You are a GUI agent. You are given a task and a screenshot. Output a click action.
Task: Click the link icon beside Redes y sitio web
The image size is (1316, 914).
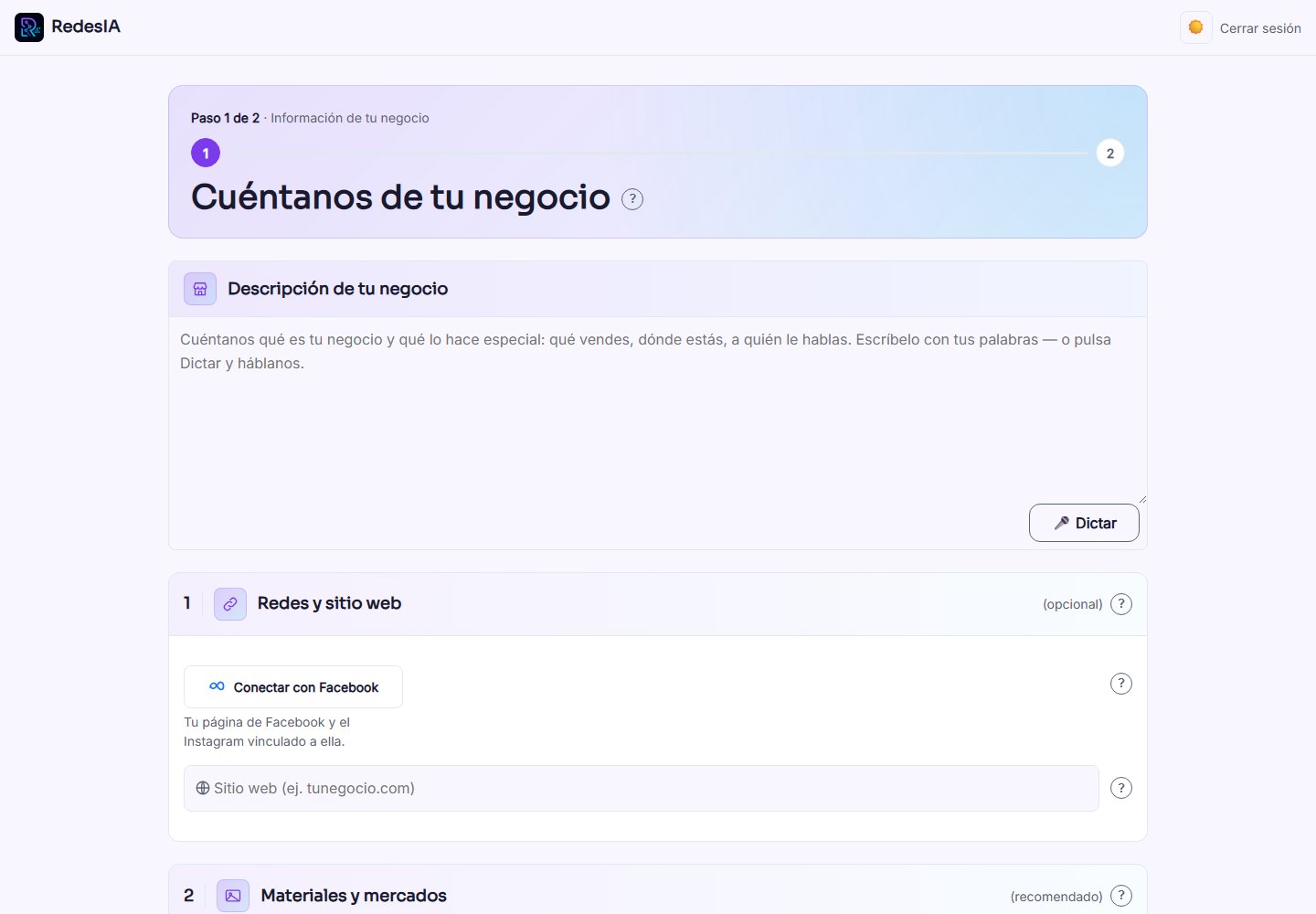[230, 604]
